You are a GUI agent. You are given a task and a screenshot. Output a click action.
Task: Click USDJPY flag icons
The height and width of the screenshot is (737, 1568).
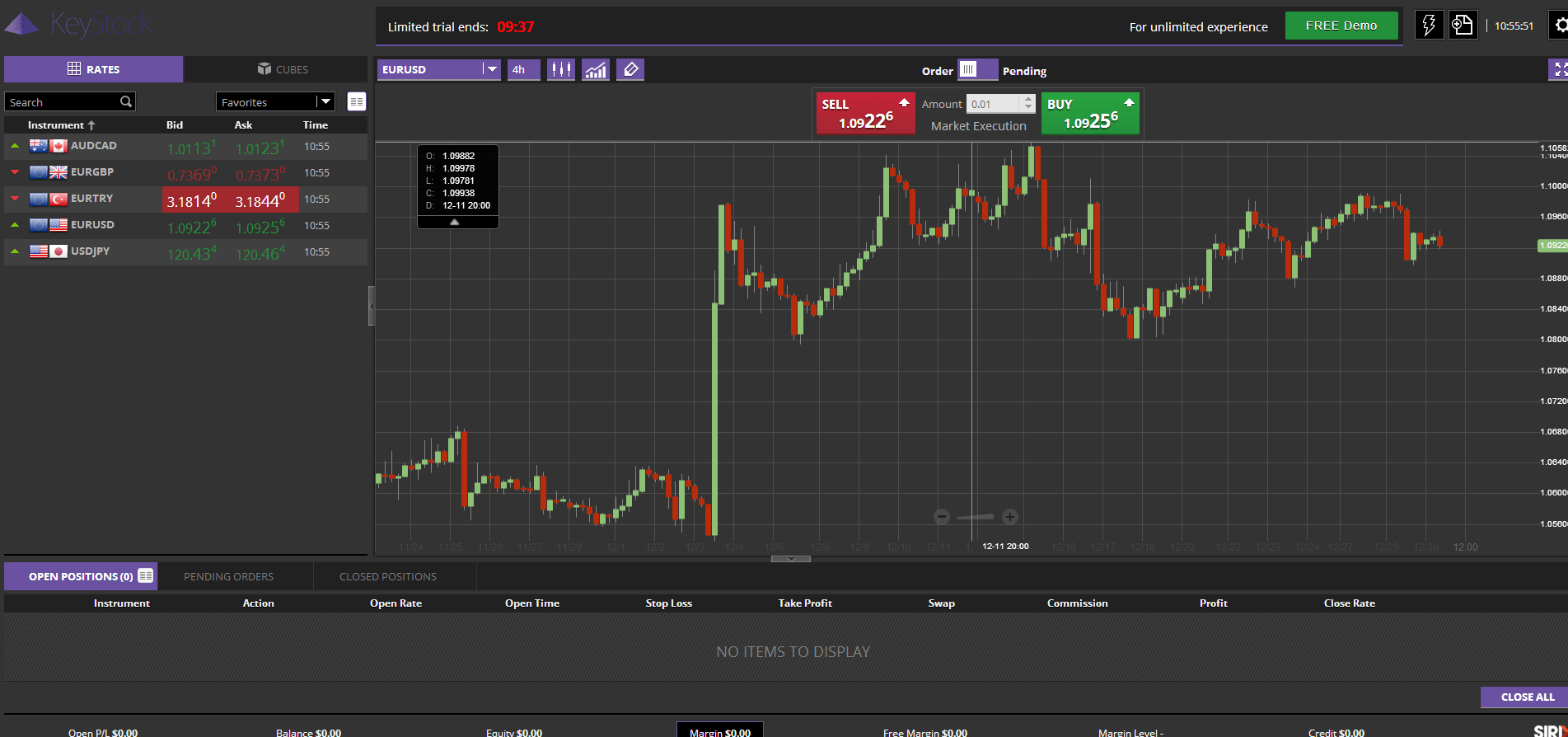tap(48, 251)
